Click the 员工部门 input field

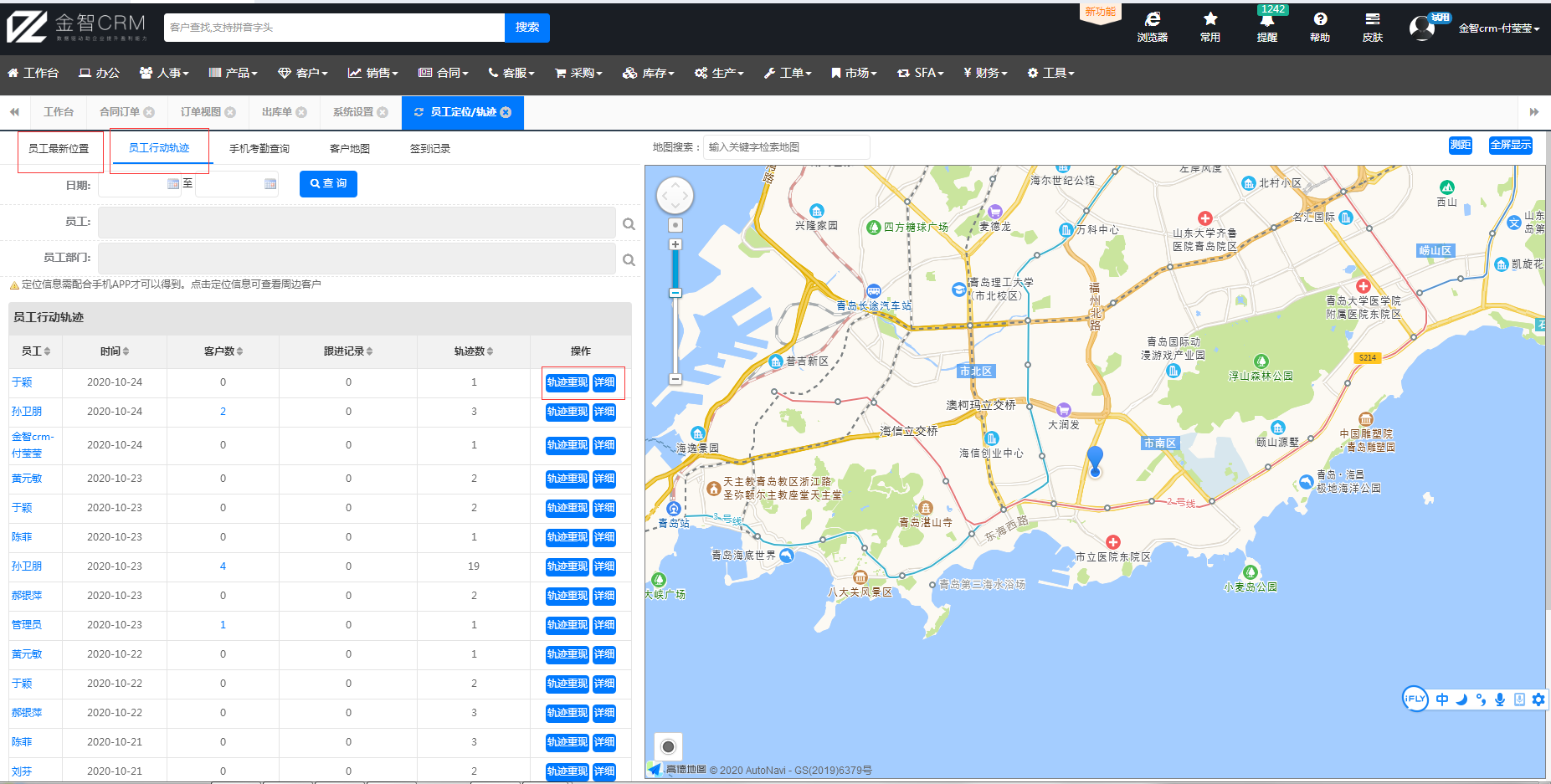click(x=357, y=259)
